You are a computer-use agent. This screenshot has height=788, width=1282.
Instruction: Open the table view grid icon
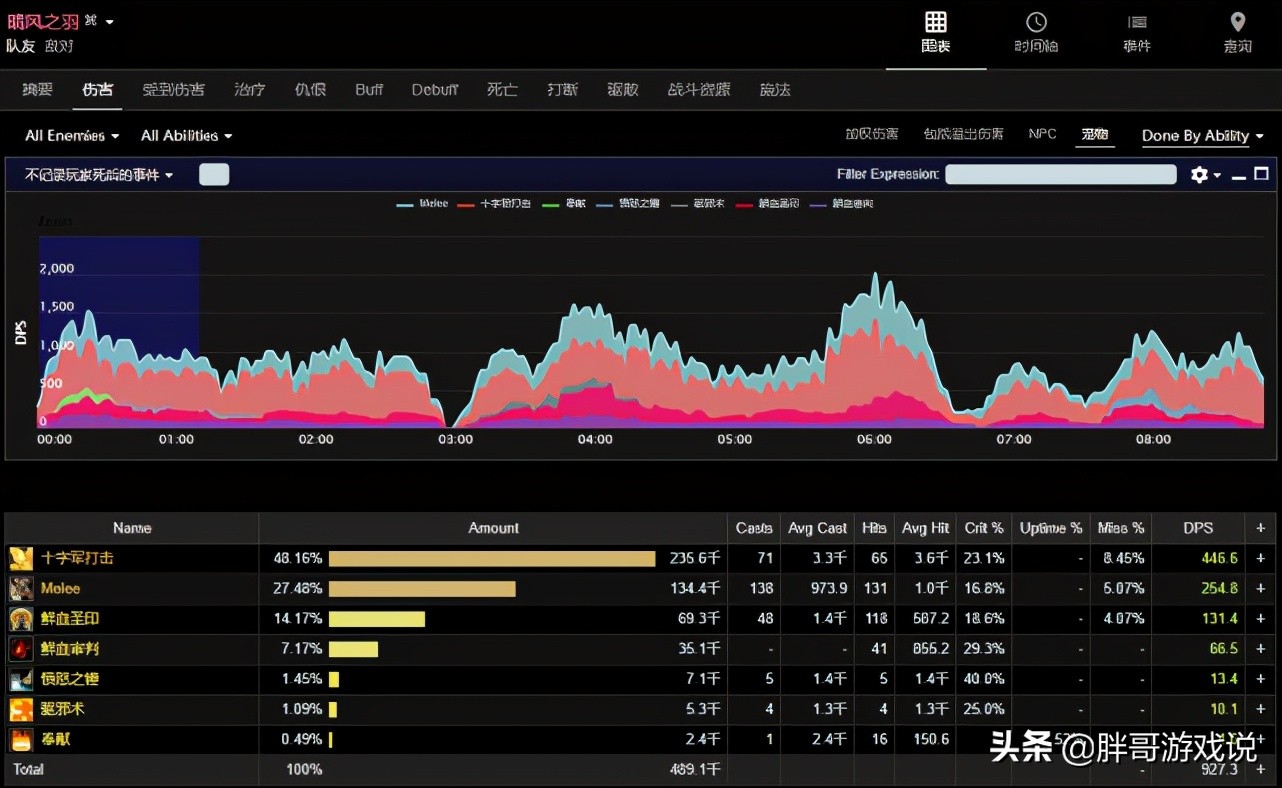pyautogui.click(x=935, y=23)
